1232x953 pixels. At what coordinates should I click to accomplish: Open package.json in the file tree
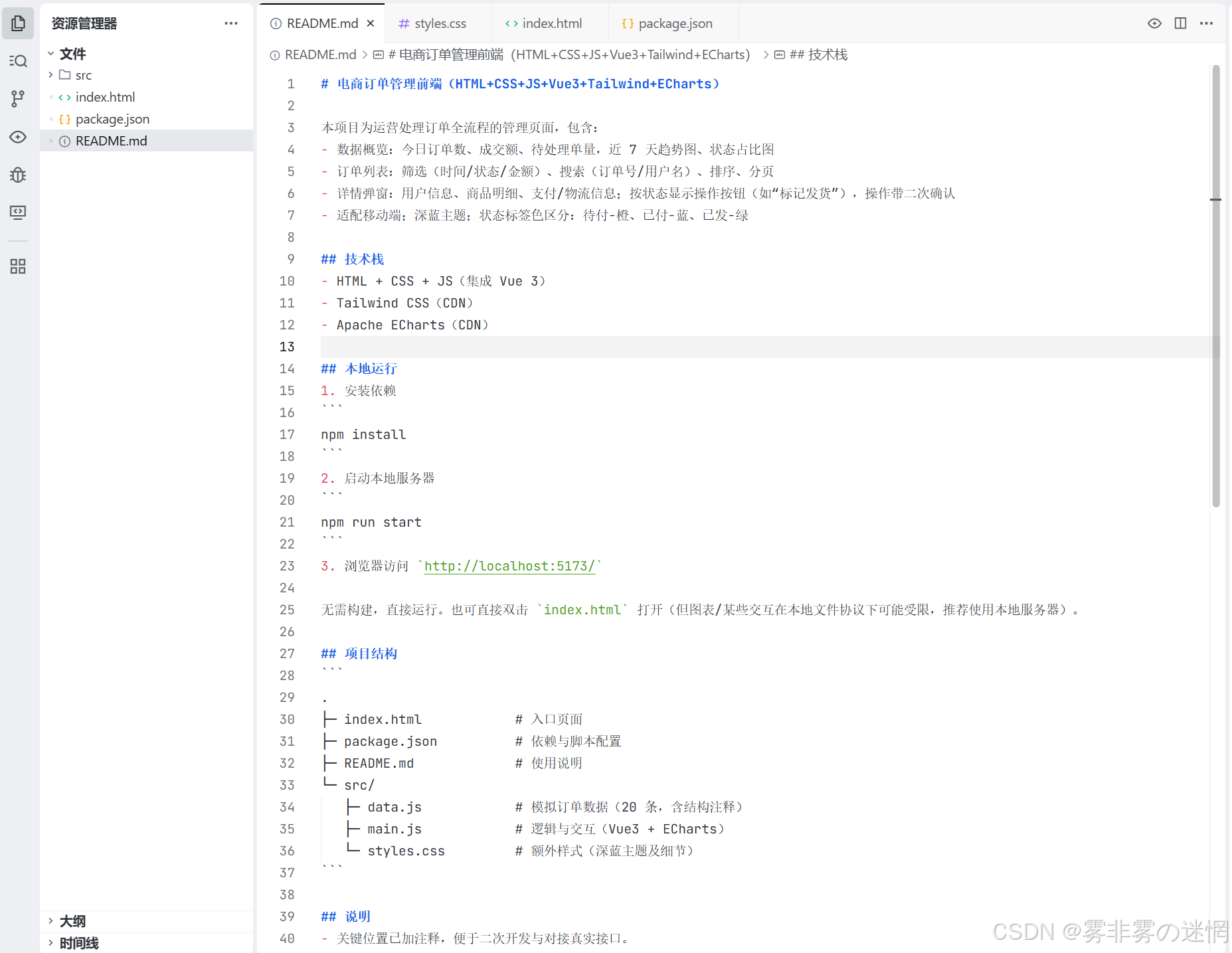click(x=112, y=119)
